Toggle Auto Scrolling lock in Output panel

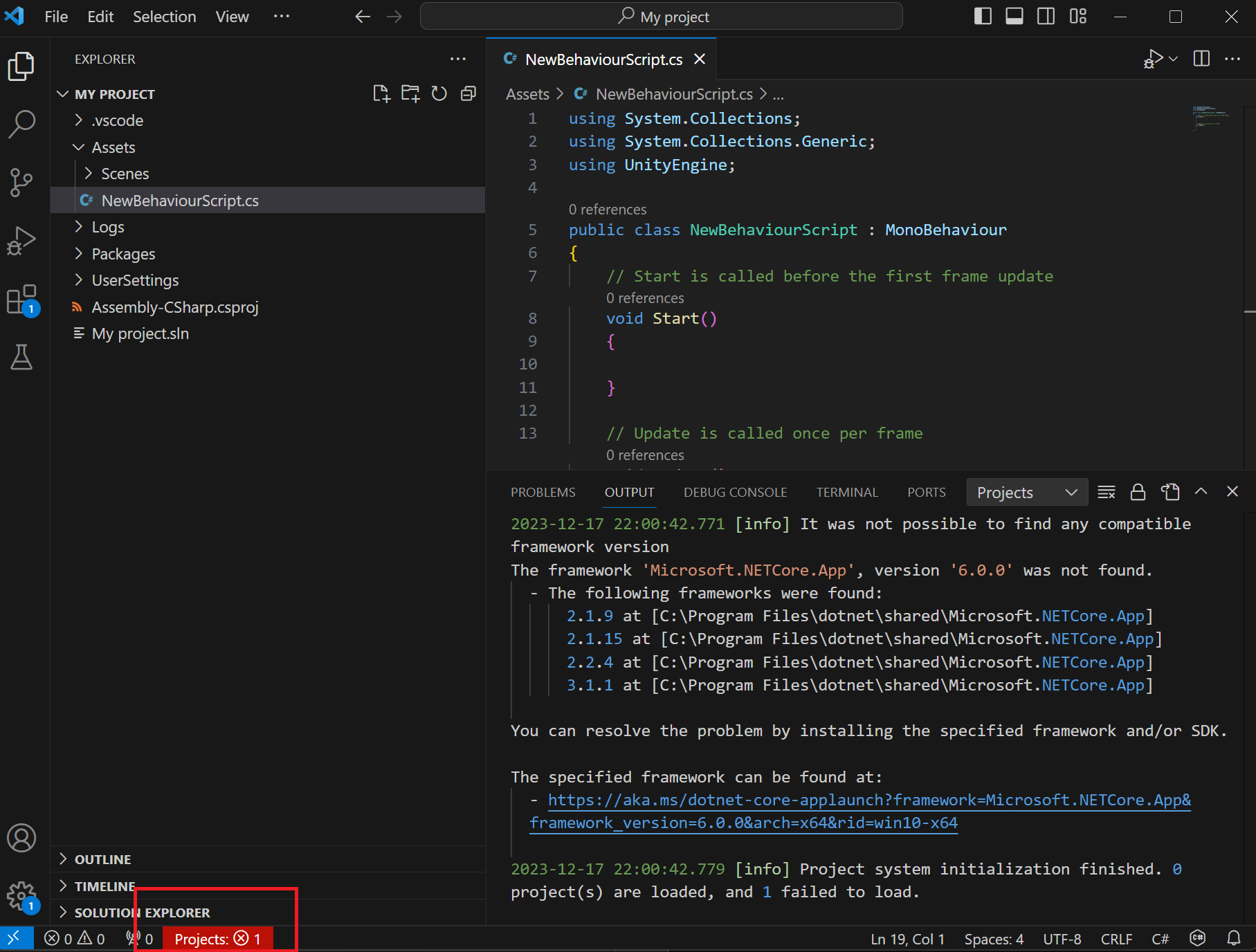tap(1137, 492)
